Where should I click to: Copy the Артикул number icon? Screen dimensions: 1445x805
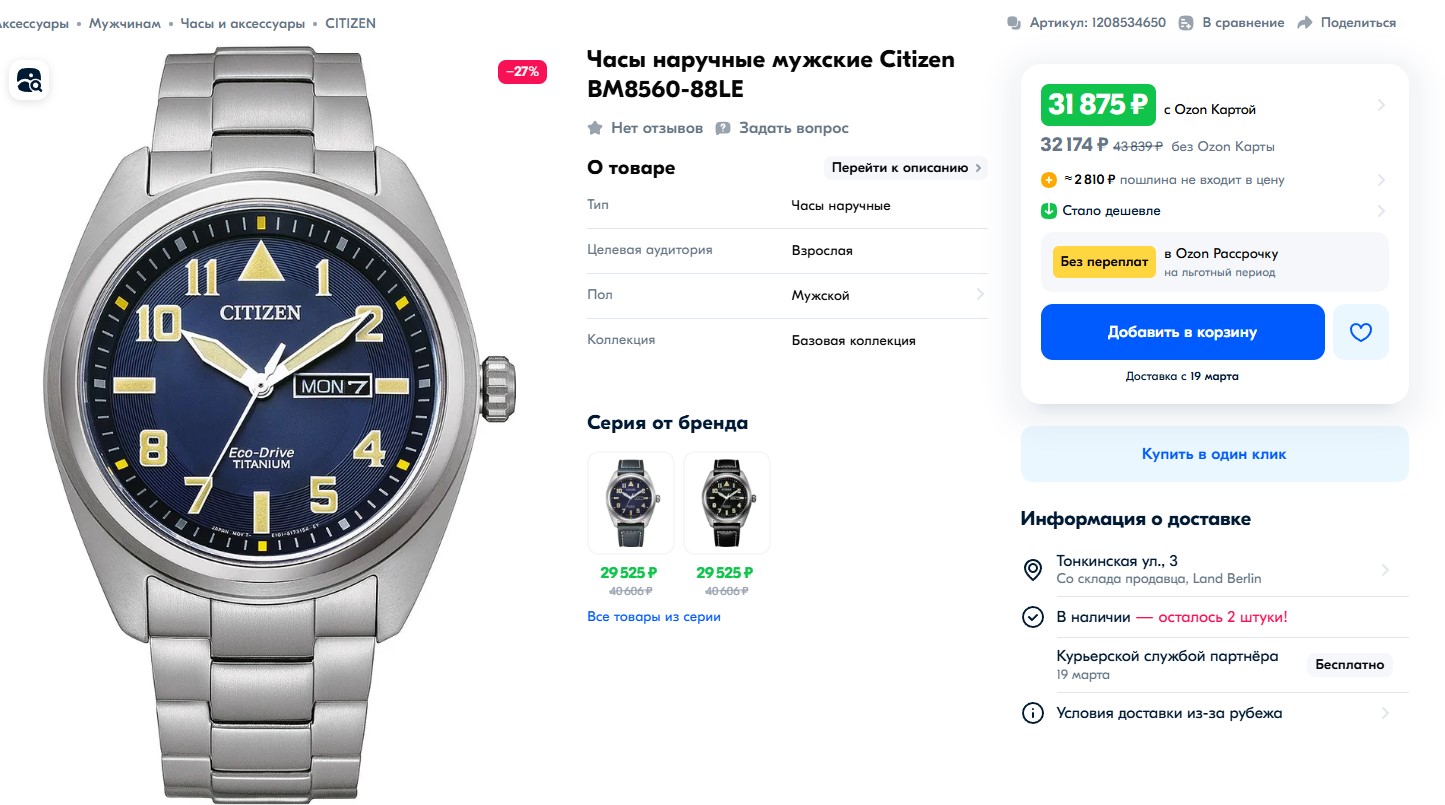pyautogui.click(x=1014, y=23)
